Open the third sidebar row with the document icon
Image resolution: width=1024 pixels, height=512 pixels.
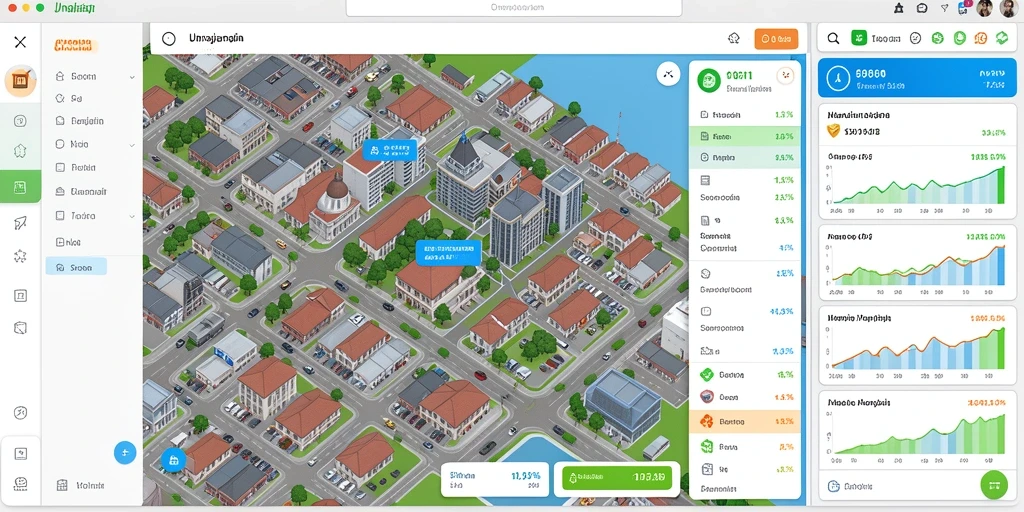point(80,121)
